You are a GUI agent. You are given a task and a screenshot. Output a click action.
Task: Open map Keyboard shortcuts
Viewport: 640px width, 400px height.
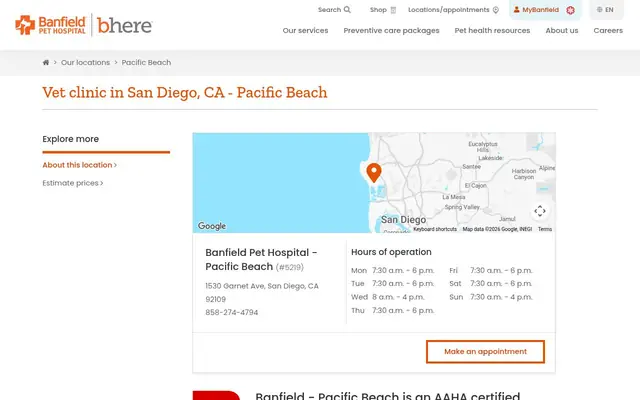435,229
